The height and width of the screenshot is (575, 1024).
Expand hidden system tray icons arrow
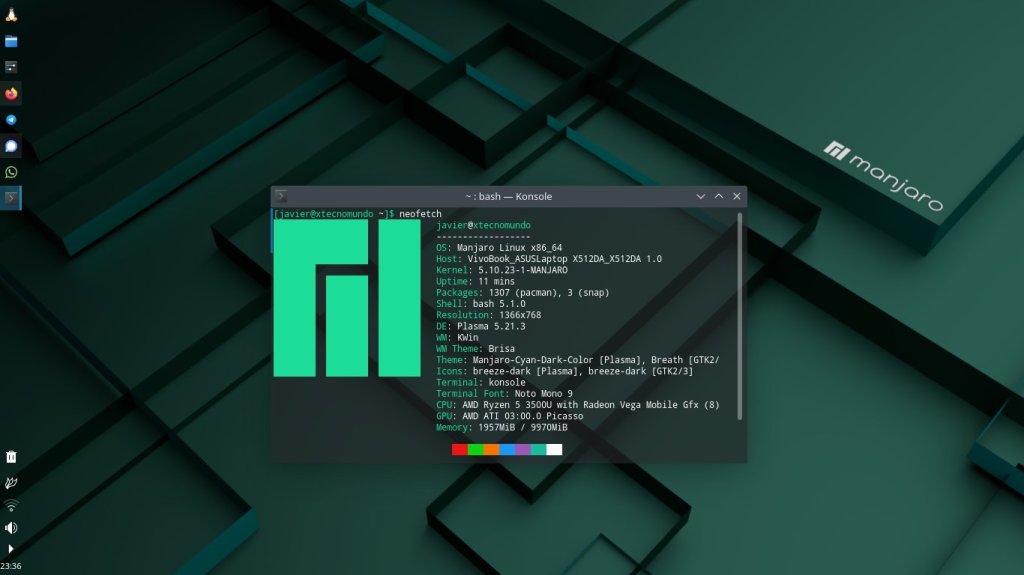tap(11, 548)
